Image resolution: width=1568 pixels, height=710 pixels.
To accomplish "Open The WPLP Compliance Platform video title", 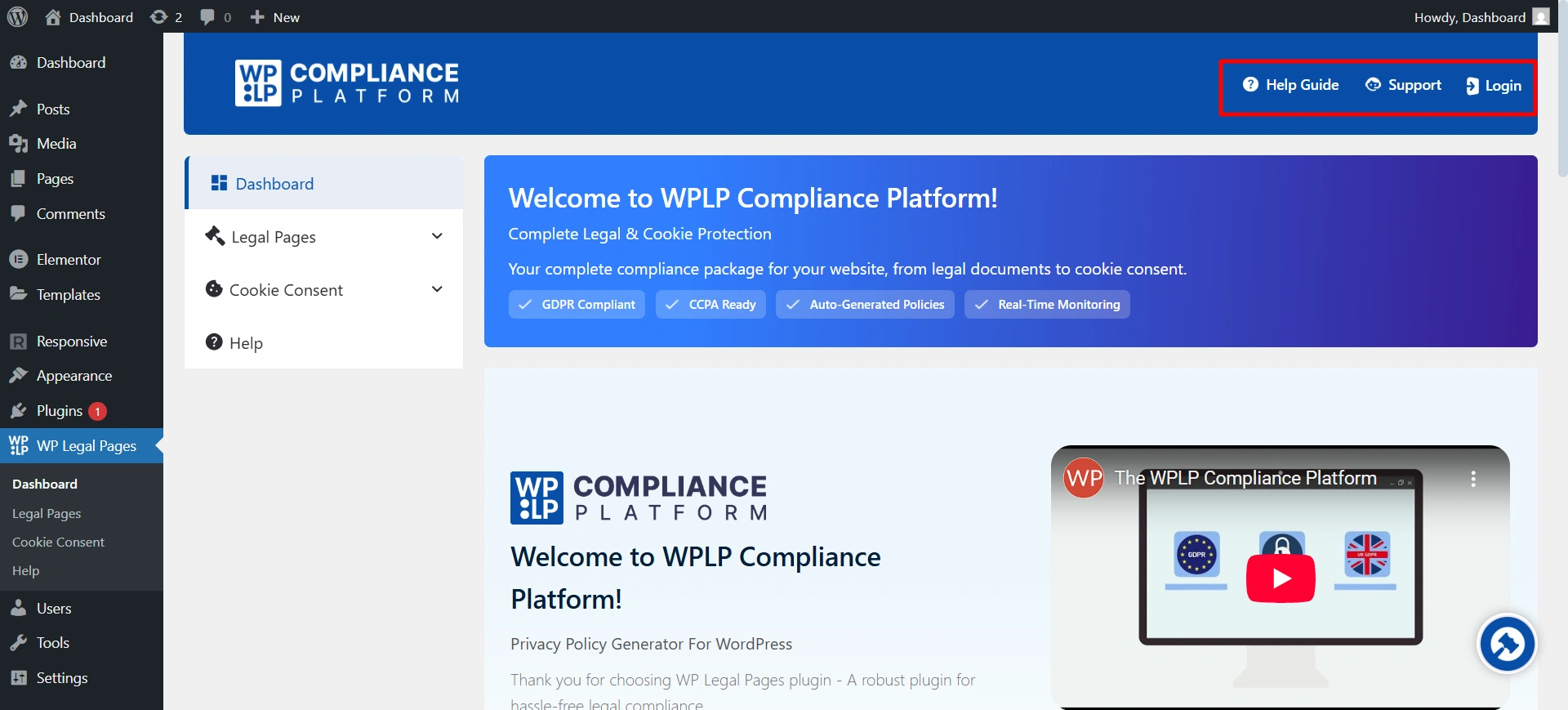I will pos(1245,478).
